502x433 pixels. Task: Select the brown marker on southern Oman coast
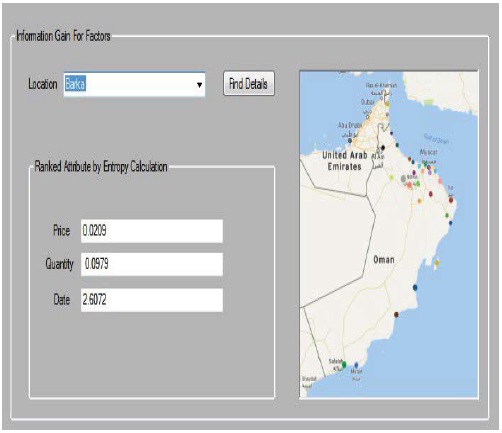click(396, 314)
